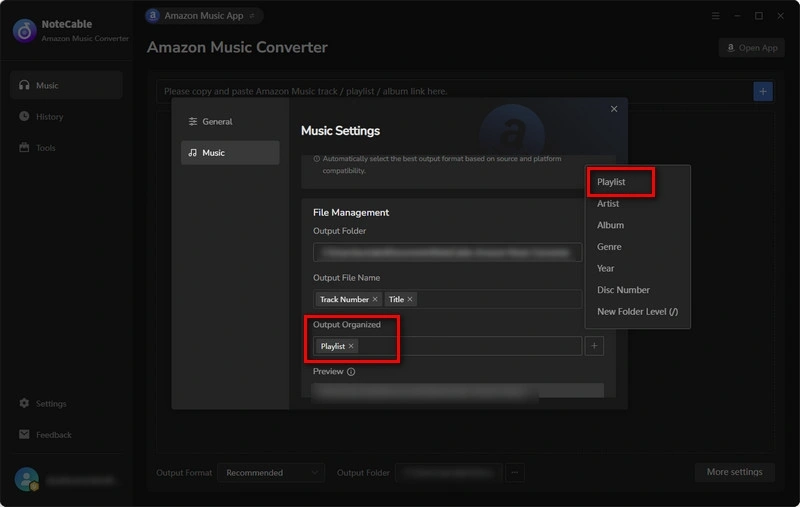Image resolution: width=800 pixels, height=507 pixels.
Task: Click the Preview info icon
Action: pyautogui.click(x=351, y=371)
